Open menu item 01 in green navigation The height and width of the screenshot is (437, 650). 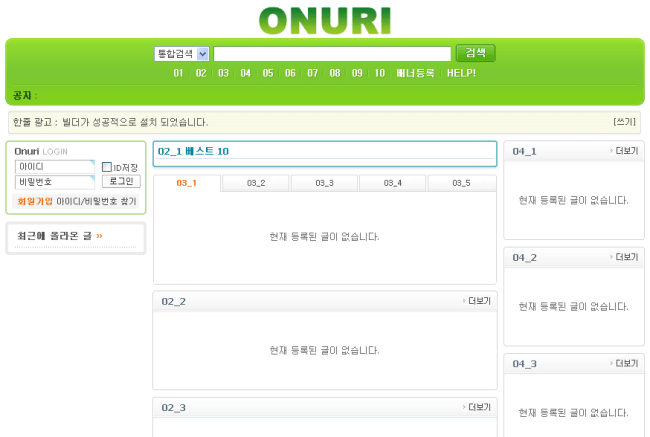click(x=178, y=73)
